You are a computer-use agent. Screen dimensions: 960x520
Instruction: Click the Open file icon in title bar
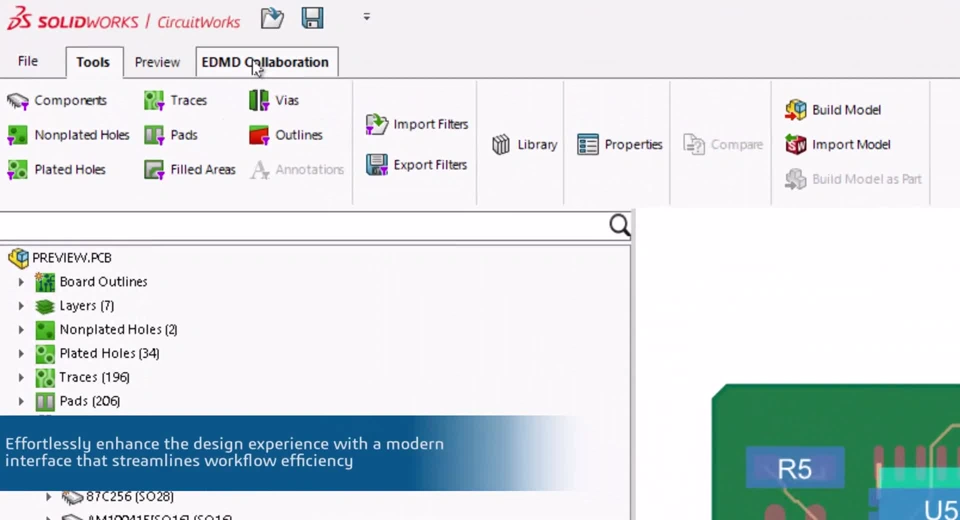[x=272, y=18]
